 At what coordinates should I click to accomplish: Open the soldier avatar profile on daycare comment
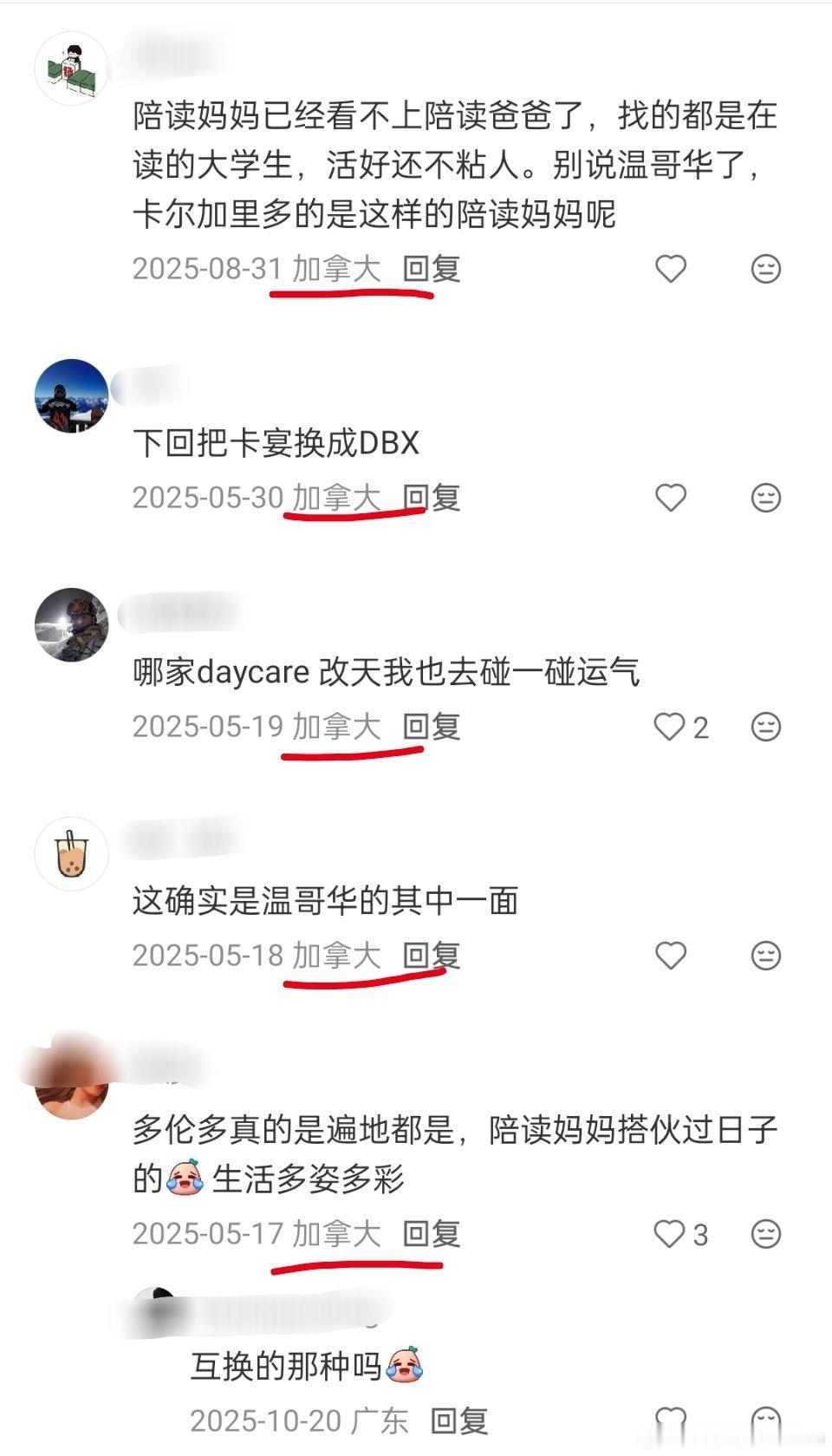(x=71, y=624)
